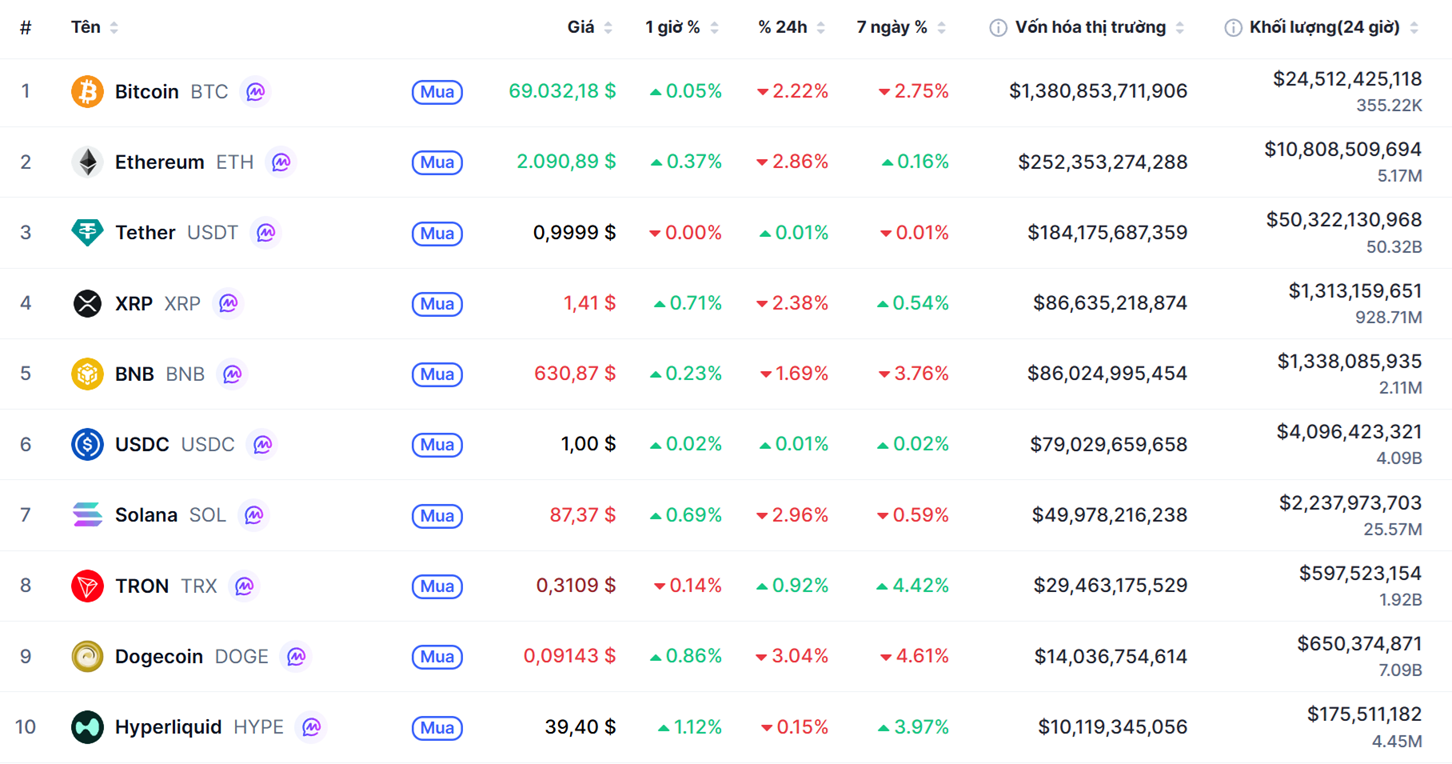Screen dimensions: 1452x764
Task: Open the purple chat icon beside Solana SOL
Action: 253,515
